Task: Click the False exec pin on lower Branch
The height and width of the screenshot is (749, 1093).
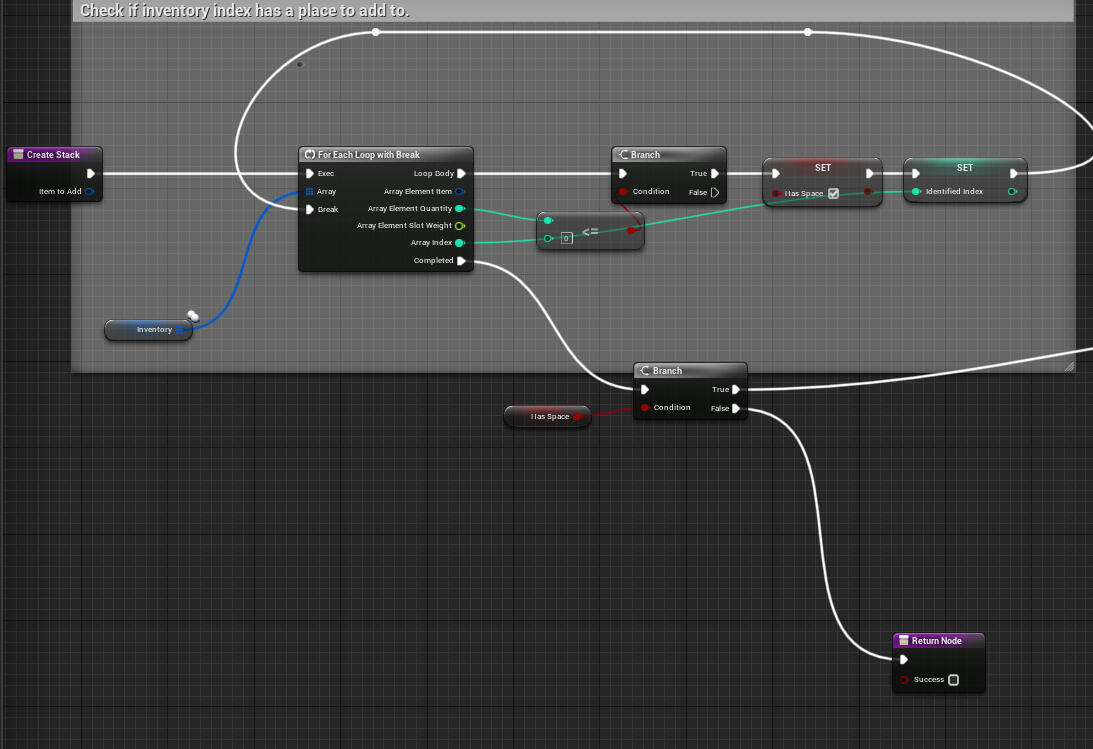Action: 737,408
